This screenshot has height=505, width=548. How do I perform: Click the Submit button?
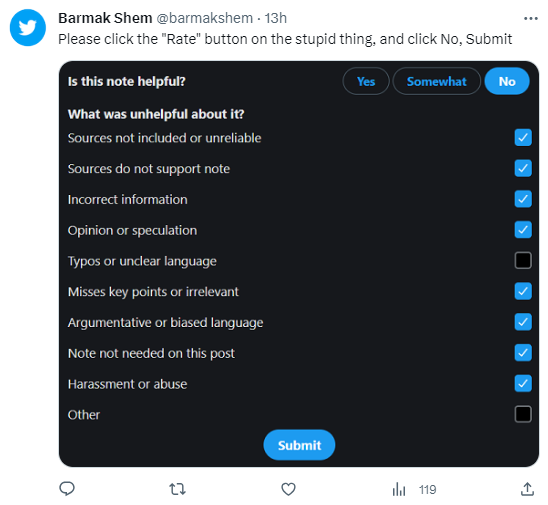[299, 445]
